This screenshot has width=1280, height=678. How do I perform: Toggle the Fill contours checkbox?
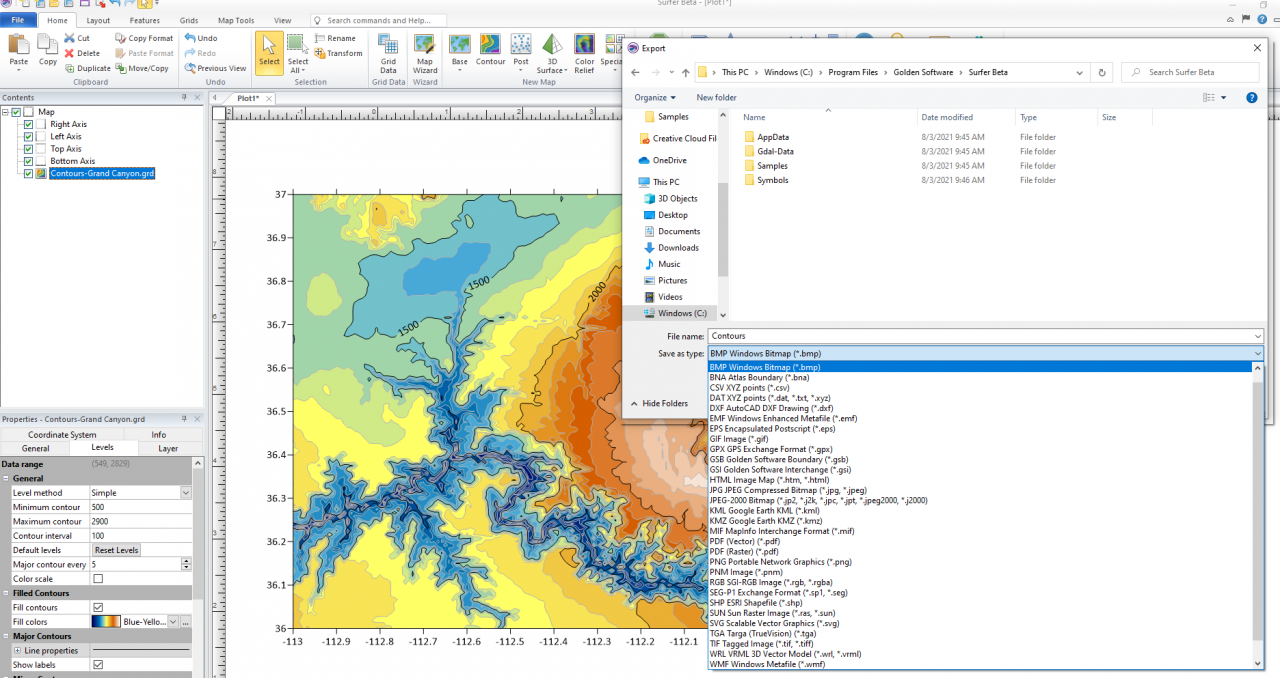(98, 607)
